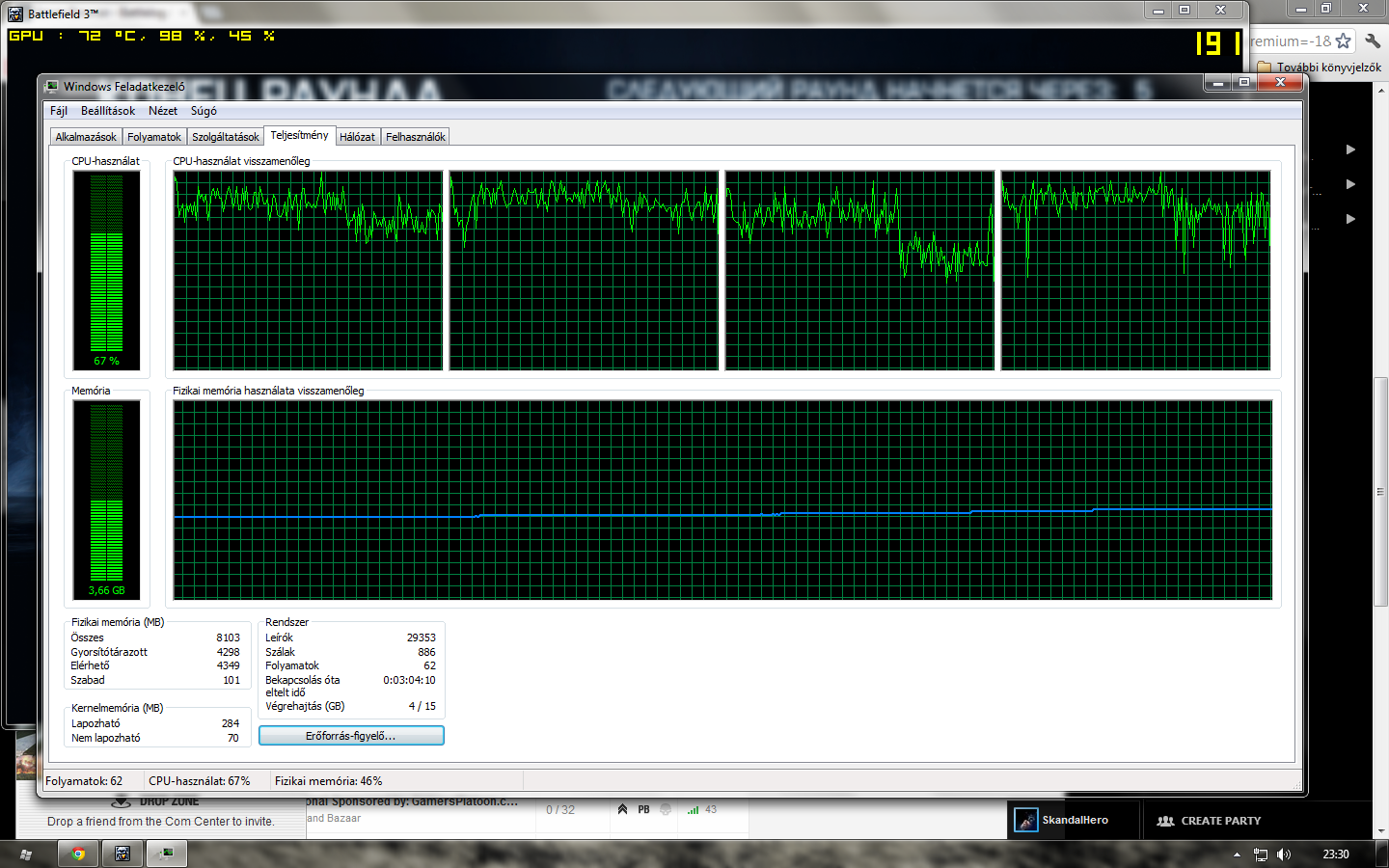Click the memory 3,66 GB meter

(106, 500)
